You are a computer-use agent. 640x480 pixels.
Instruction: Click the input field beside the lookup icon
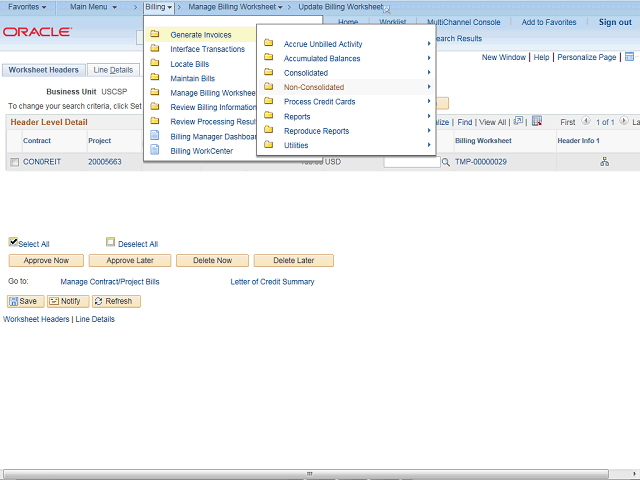pyautogui.click(x=412, y=162)
